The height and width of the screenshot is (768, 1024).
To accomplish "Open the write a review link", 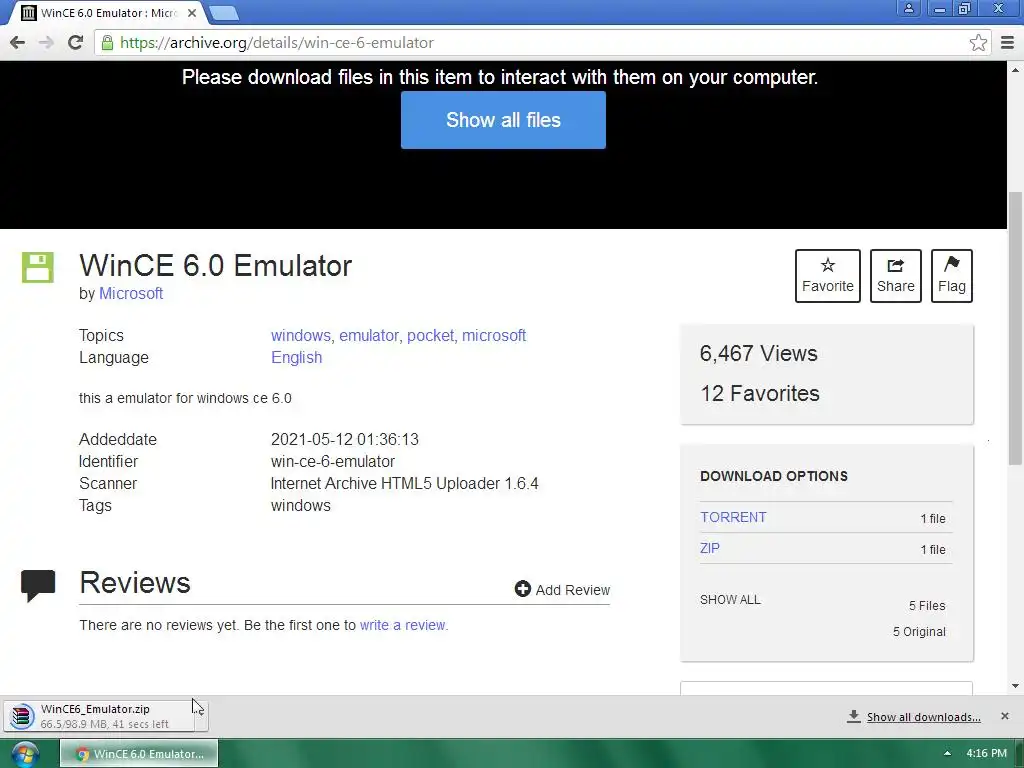I will (402, 625).
